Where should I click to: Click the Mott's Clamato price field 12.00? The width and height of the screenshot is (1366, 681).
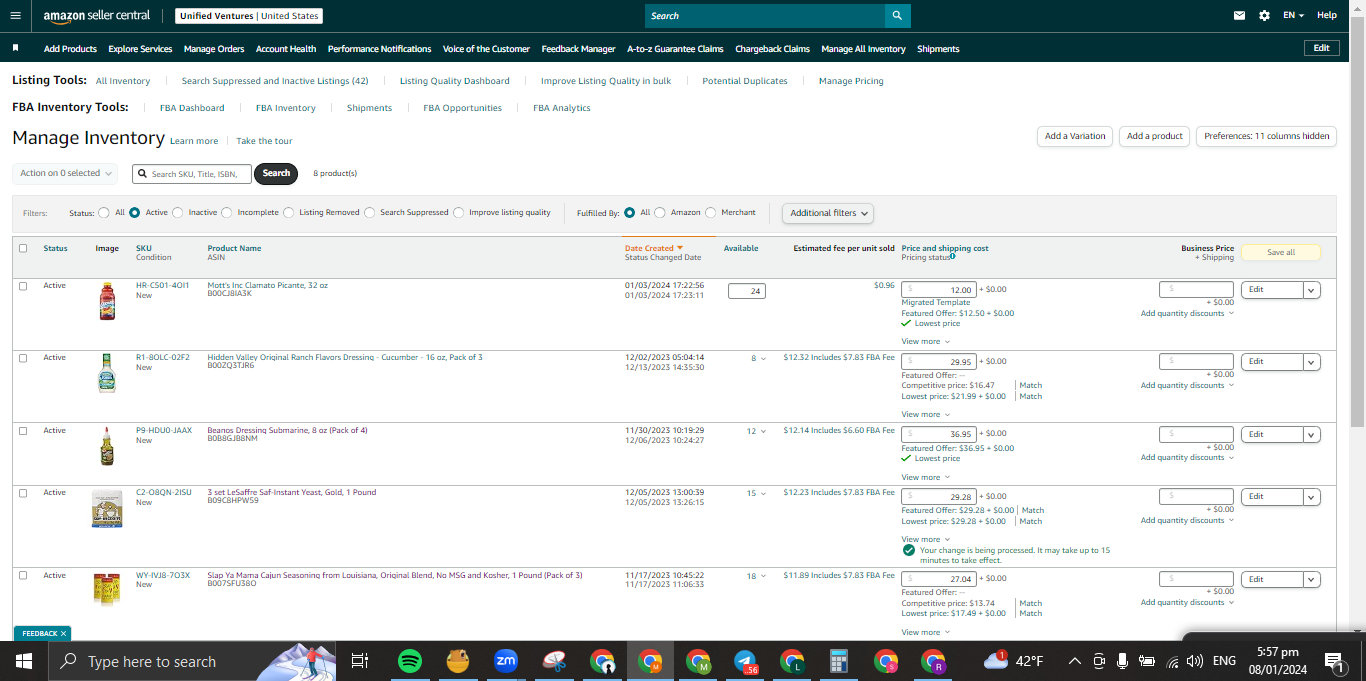(x=939, y=290)
